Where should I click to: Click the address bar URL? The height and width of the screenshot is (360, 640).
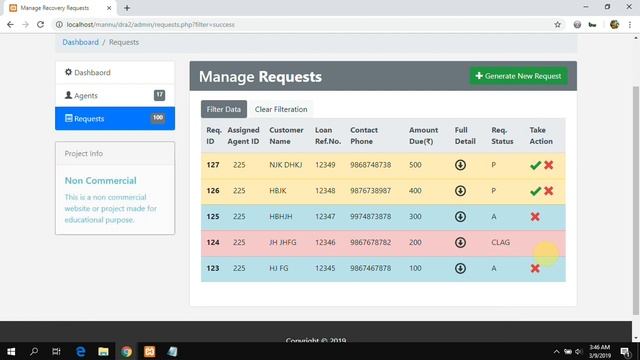pyautogui.click(x=150, y=24)
